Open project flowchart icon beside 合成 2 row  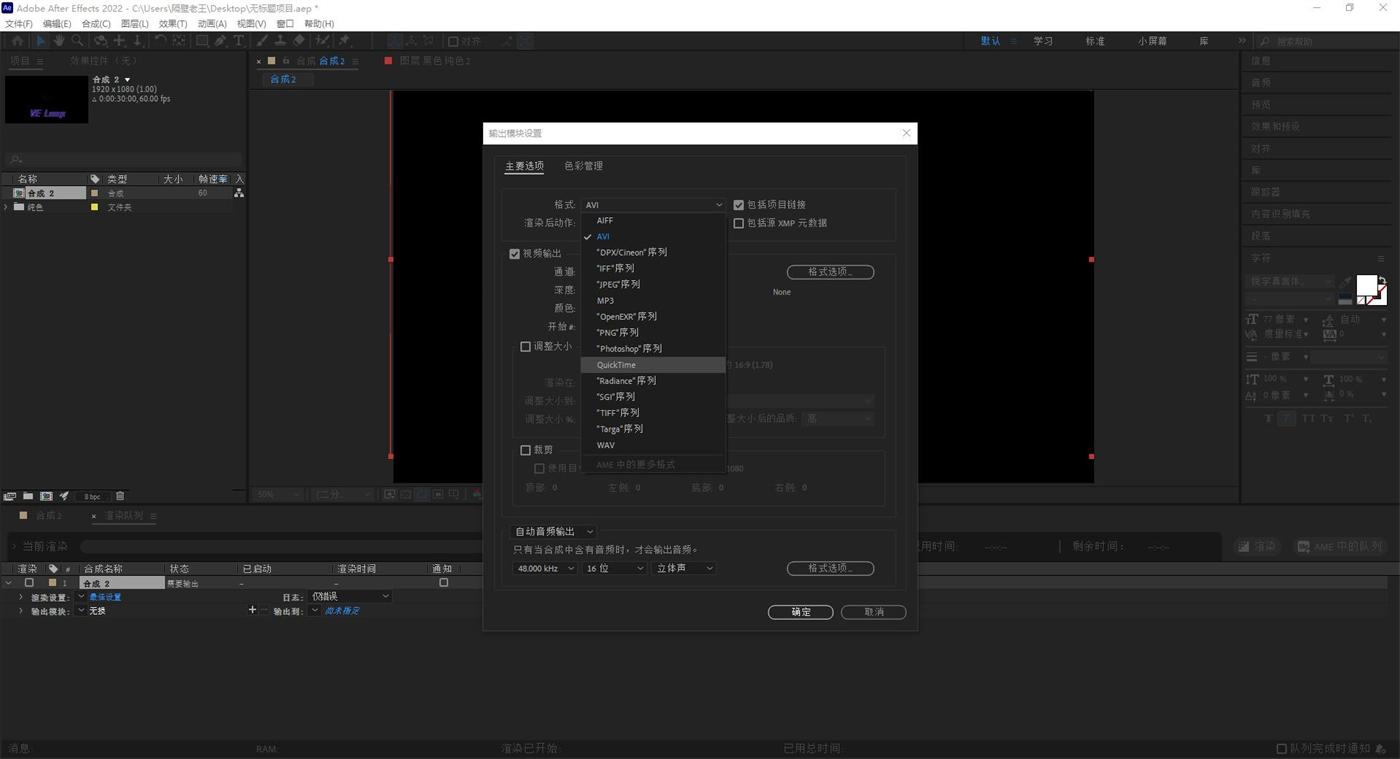239,193
